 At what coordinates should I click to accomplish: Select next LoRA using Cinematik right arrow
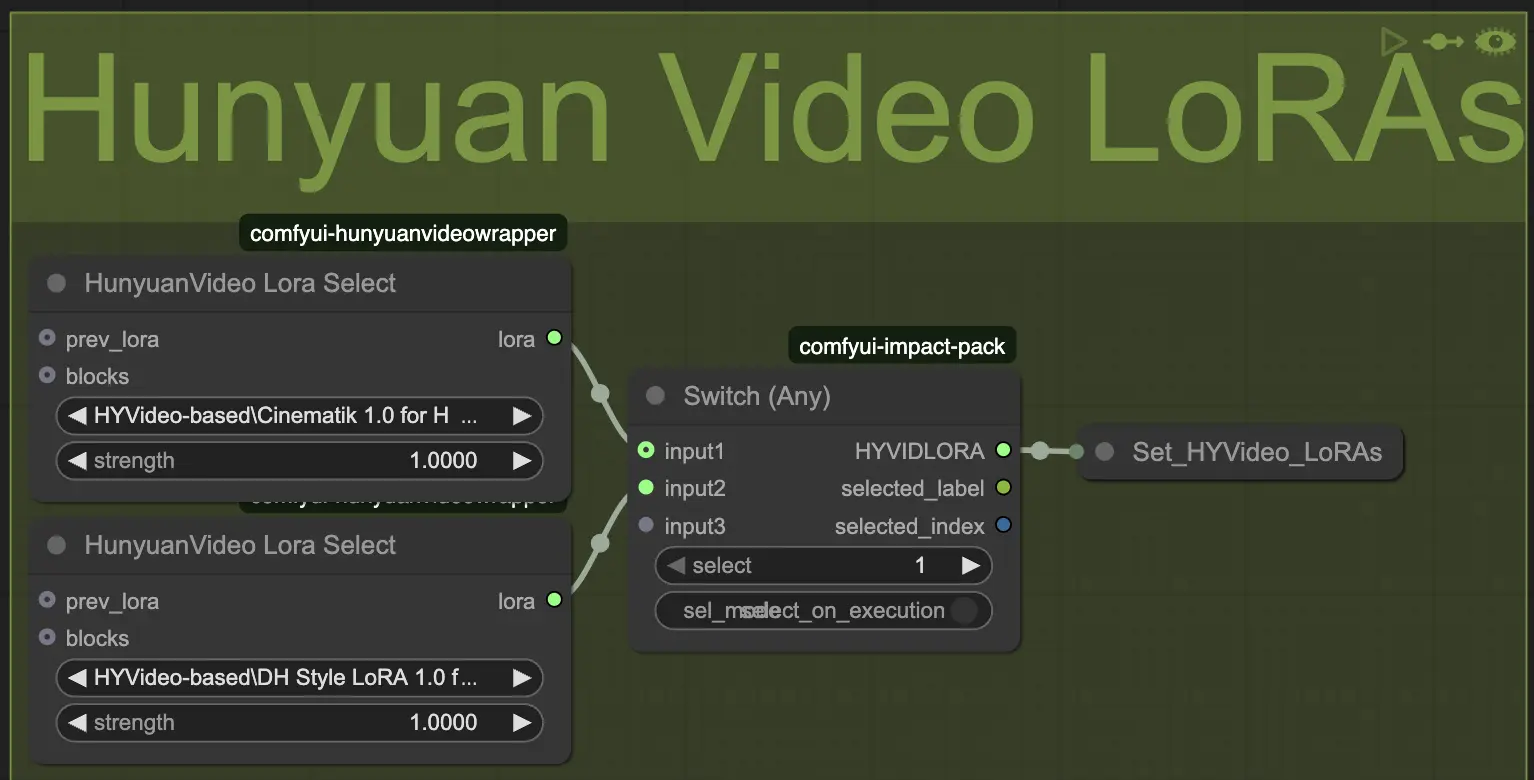522,416
